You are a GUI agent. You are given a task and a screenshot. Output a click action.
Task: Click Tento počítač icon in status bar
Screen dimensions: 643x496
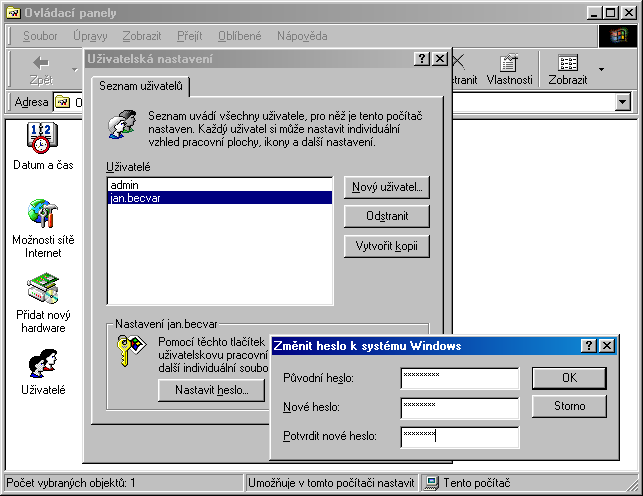coord(431,483)
